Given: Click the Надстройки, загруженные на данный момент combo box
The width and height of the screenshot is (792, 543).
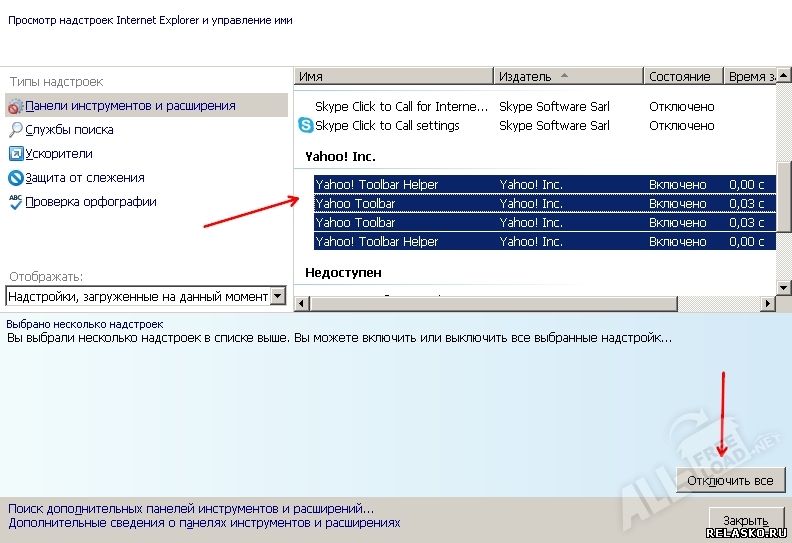Looking at the screenshot, I should (145, 296).
